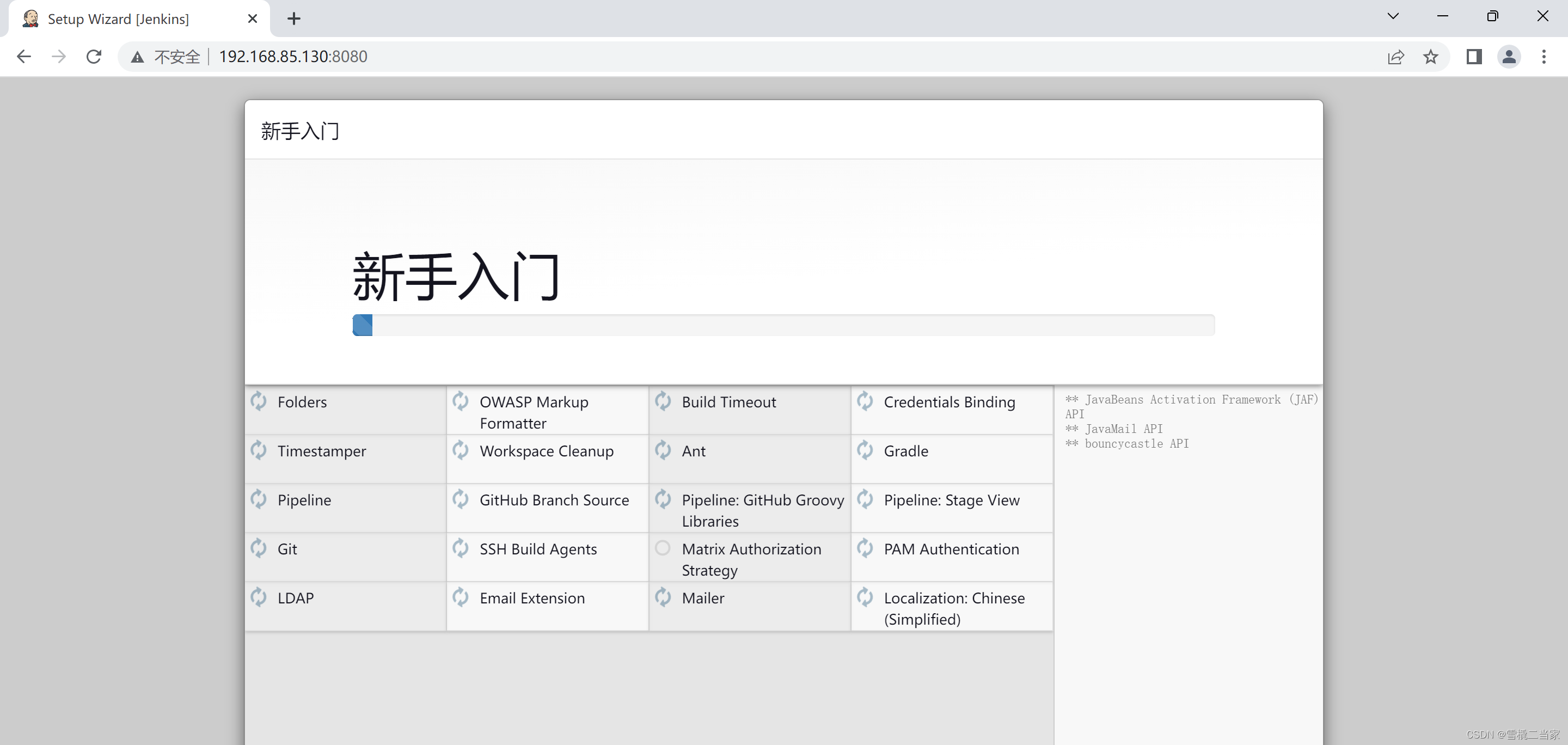Reload the Jenkins setup page
This screenshot has width=1568, height=745.
point(94,57)
